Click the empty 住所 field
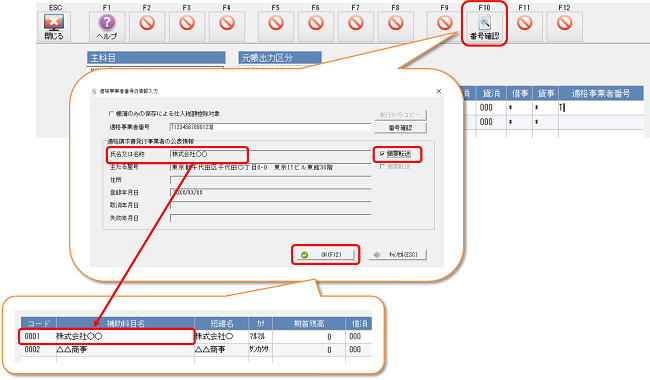The image size is (650, 380). tap(270, 180)
